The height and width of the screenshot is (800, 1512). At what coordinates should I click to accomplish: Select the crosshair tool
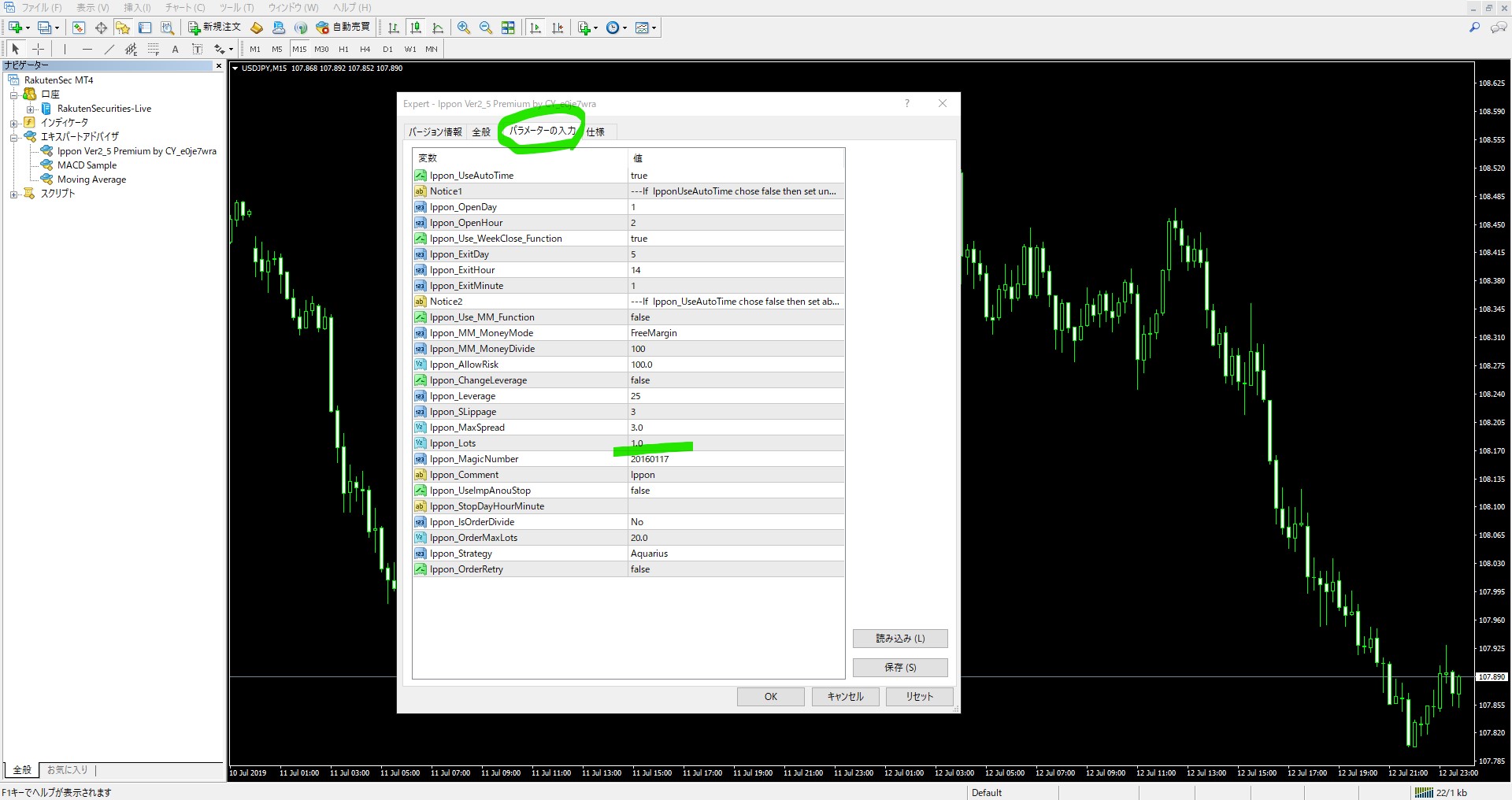pyautogui.click(x=38, y=49)
